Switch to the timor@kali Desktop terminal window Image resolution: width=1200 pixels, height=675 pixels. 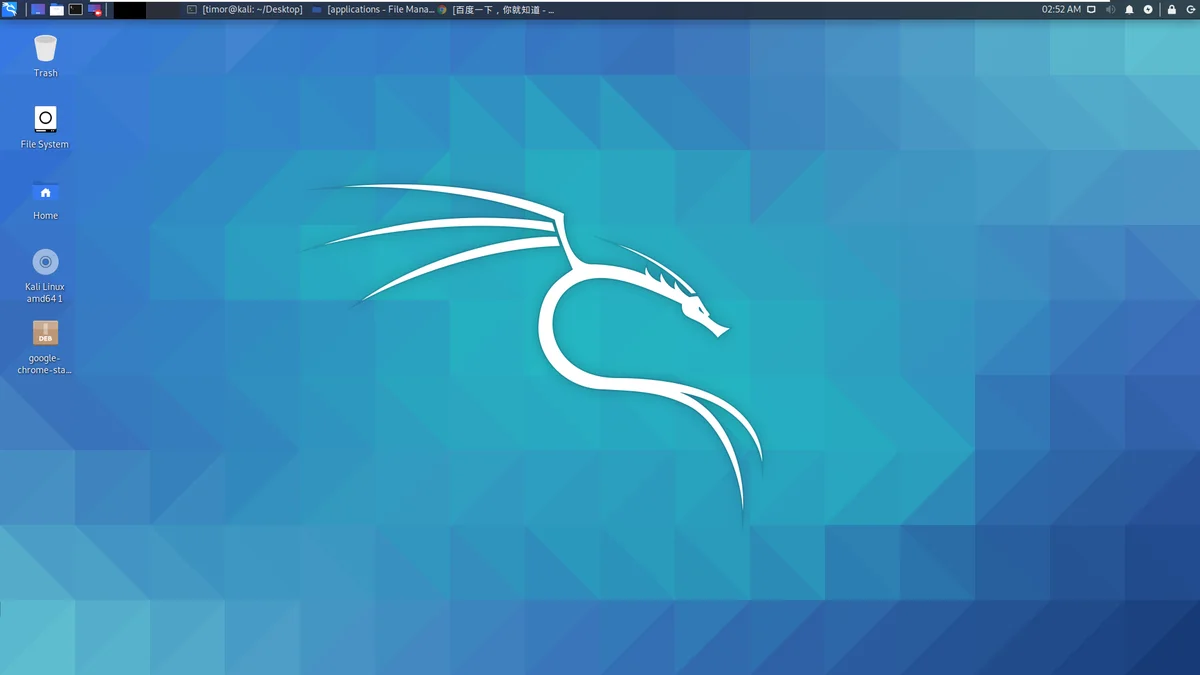coord(245,9)
